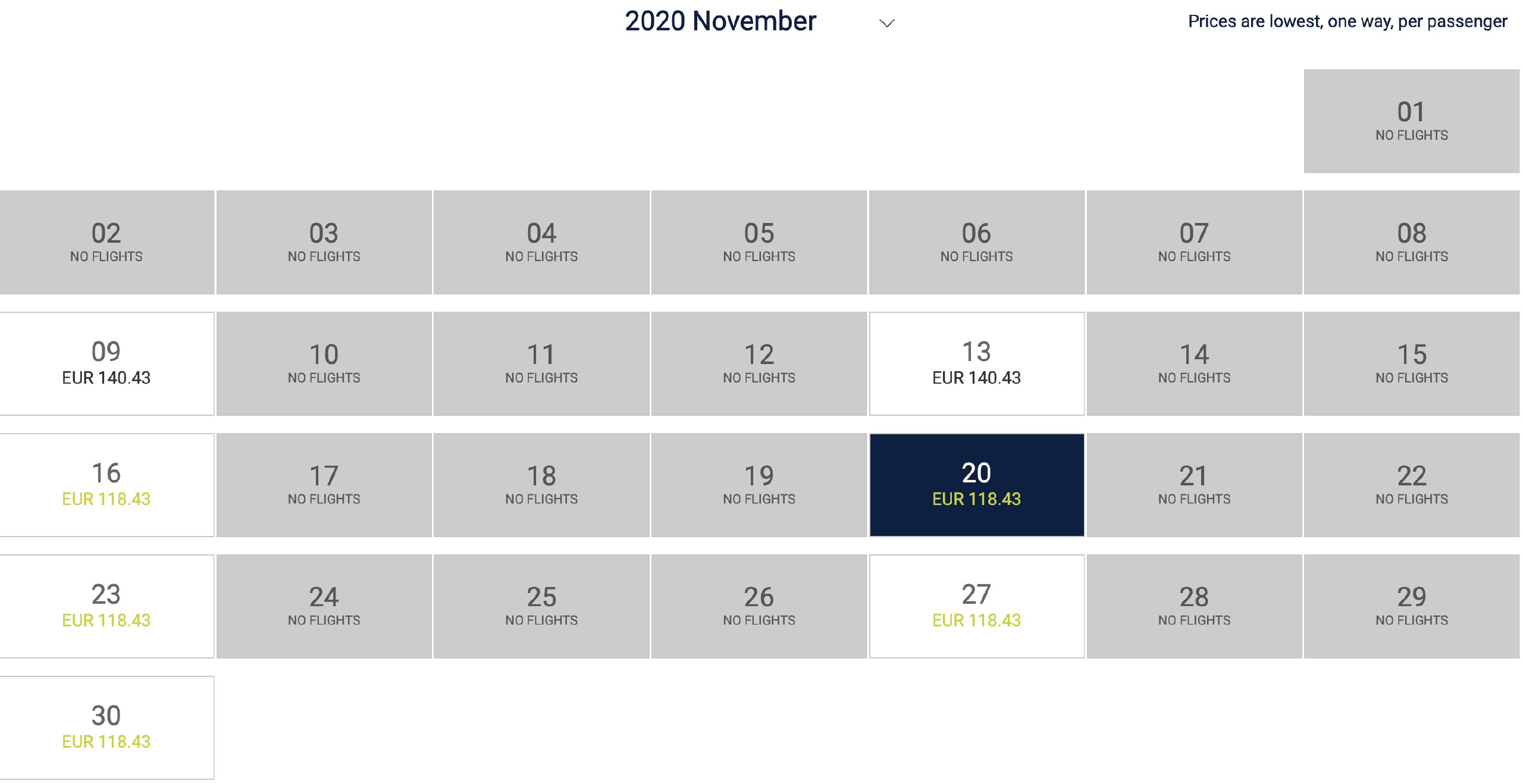1523x784 pixels.
Task: Select November 09 fare EUR 140.43
Action: [x=106, y=363]
